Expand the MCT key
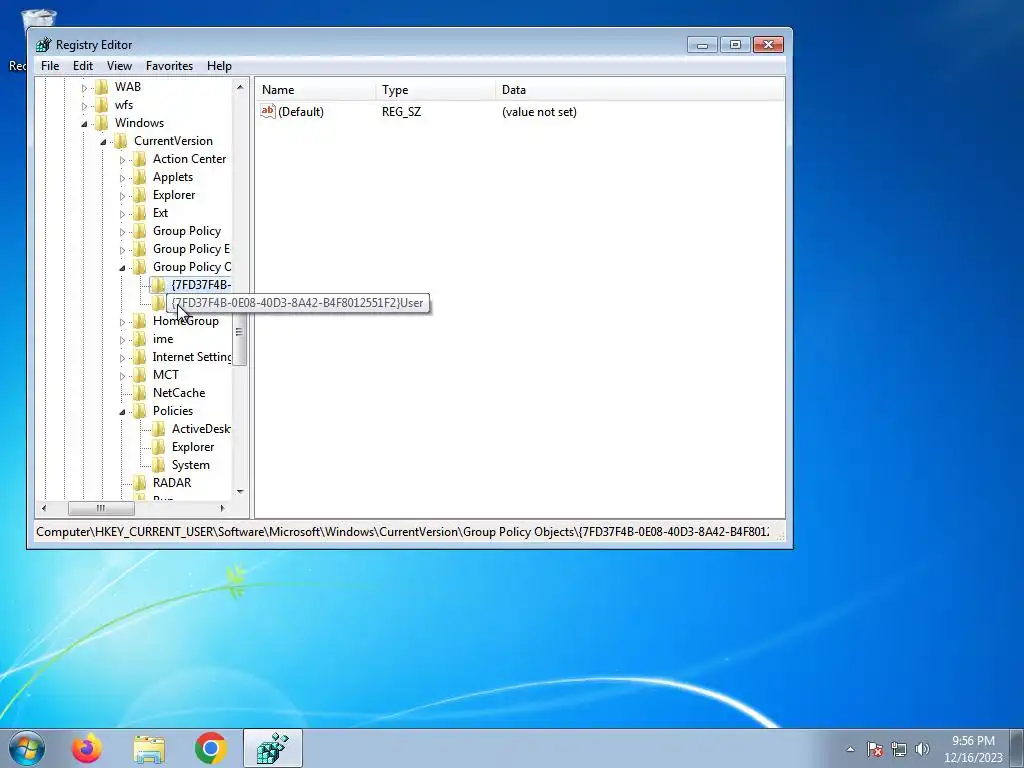This screenshot has width=1024, height=768. (122, 376)
